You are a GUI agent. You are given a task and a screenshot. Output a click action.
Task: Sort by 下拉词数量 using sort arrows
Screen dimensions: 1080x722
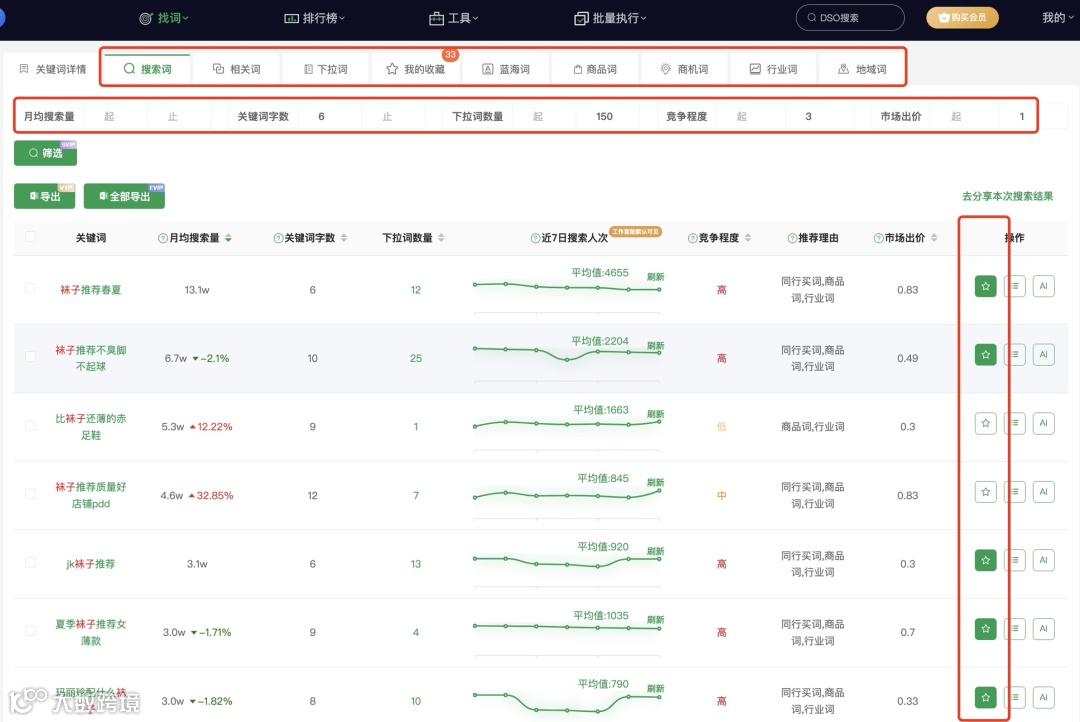pos(441,238)
